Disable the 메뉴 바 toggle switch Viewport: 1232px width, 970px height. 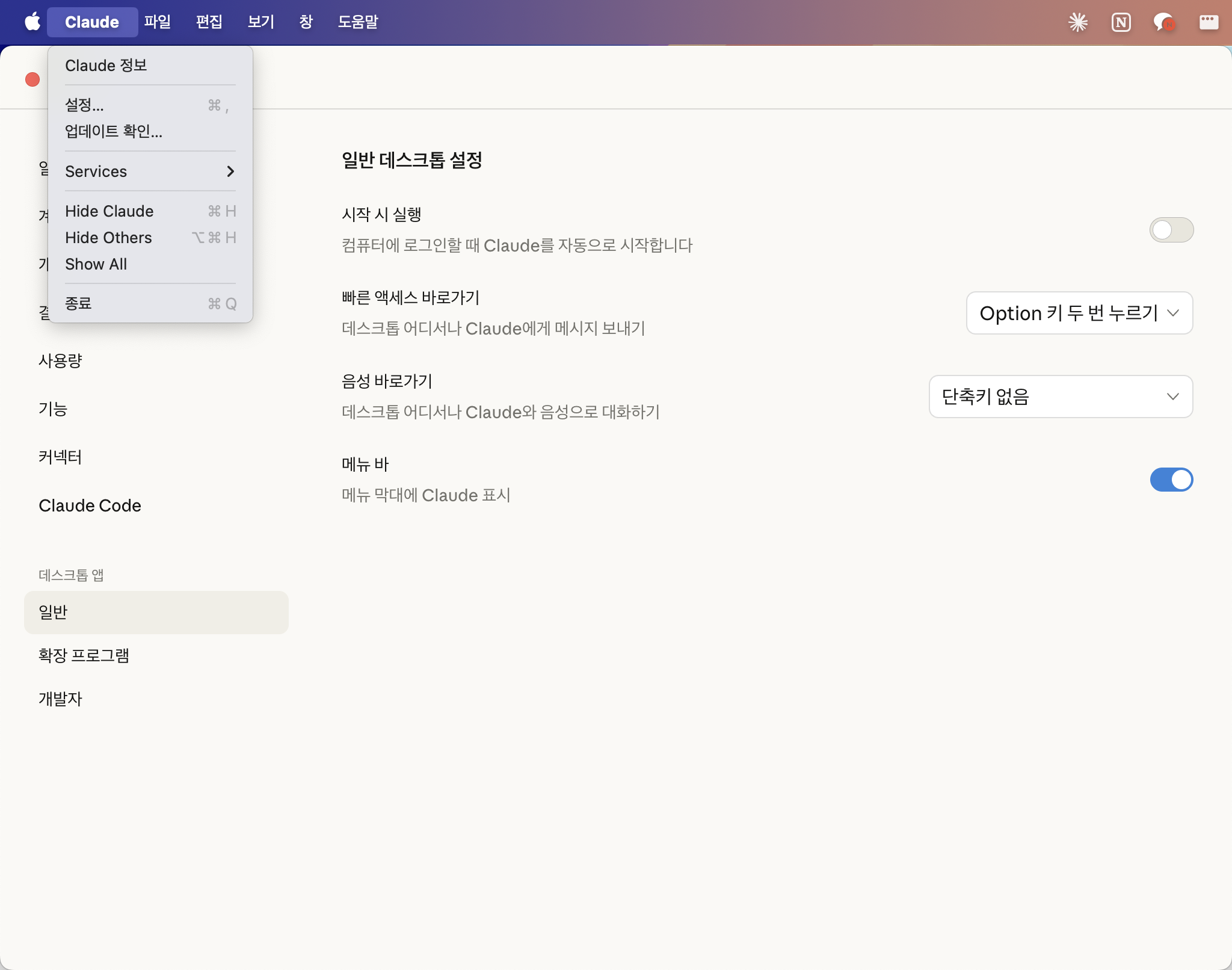(x=1171, y=480)
